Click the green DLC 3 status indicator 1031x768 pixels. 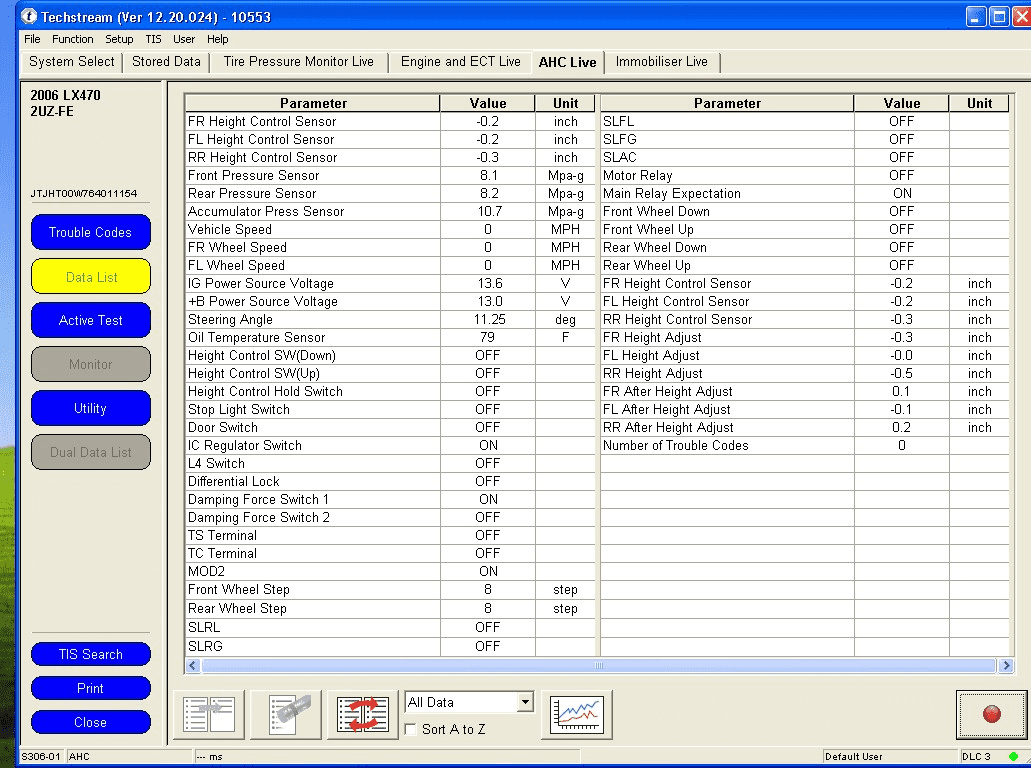point(1013,756)
